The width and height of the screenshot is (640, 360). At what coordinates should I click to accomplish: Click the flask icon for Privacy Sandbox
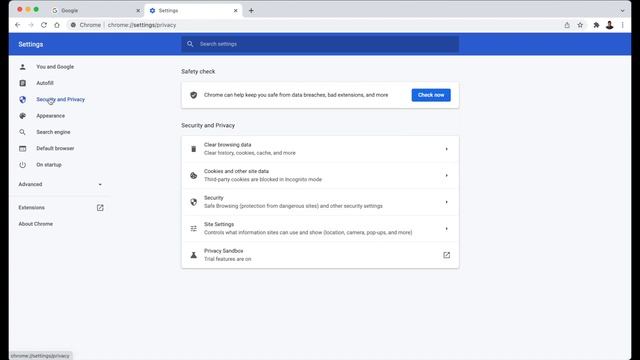(x=193, y=255)
